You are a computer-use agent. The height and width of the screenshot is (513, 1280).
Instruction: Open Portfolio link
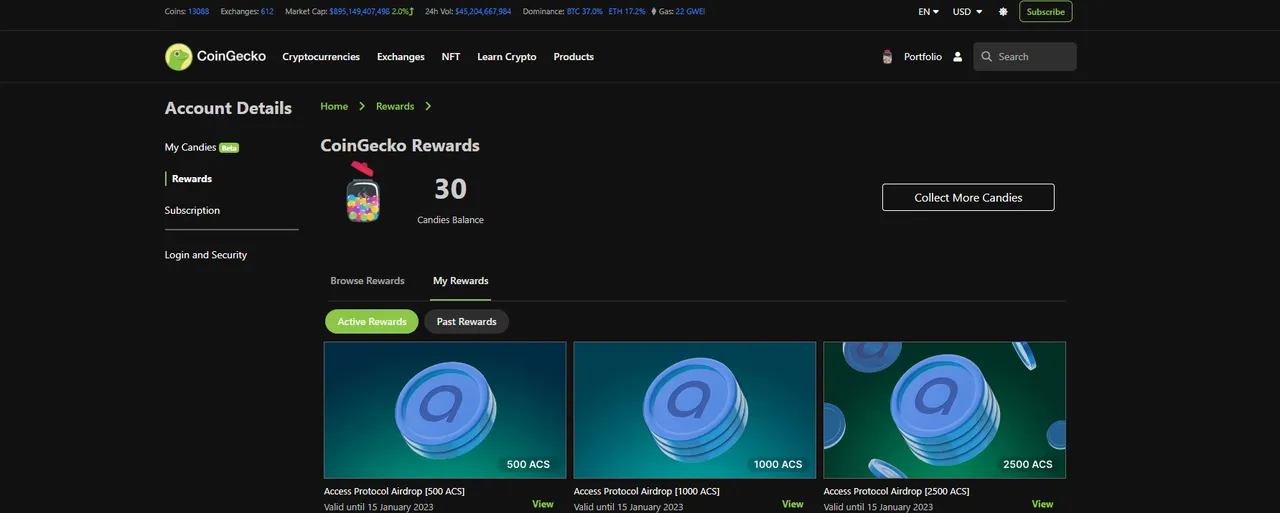(923, 57)
